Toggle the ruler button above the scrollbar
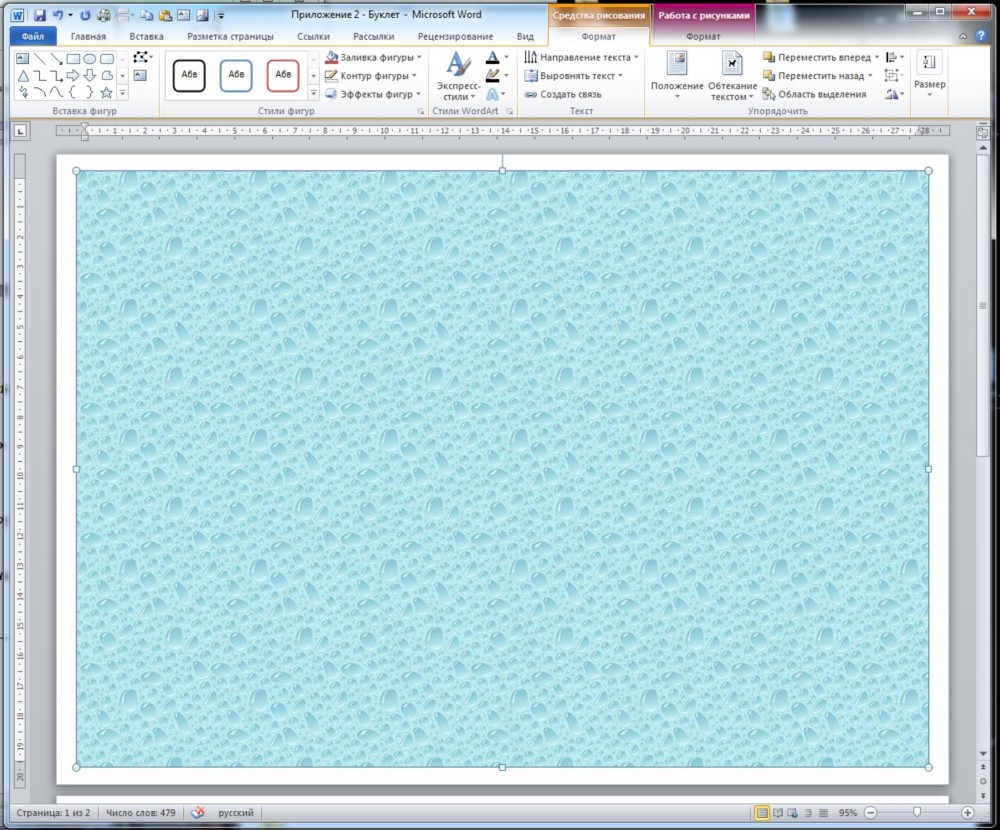The image size is (1000, 830). point(982,131)
